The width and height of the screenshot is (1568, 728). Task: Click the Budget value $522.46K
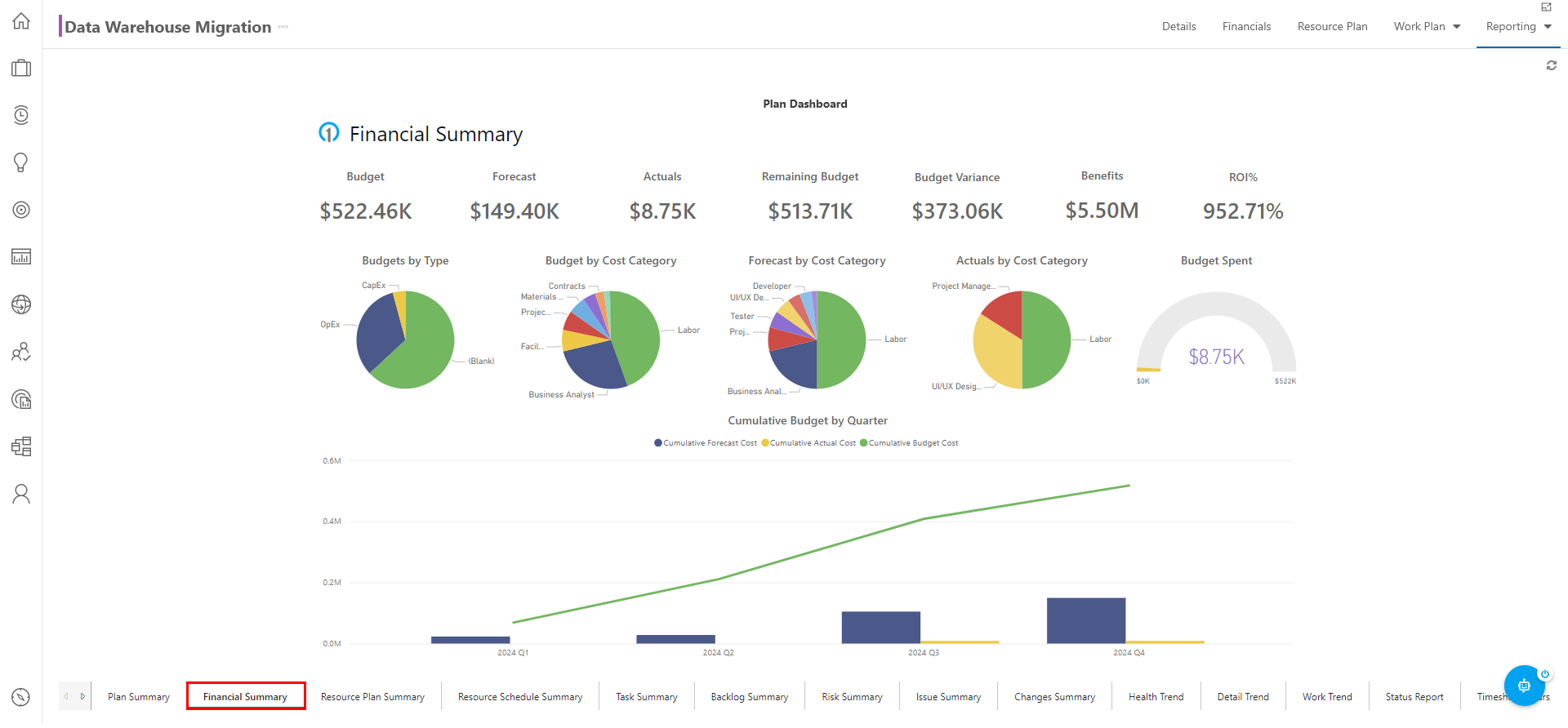365,211
